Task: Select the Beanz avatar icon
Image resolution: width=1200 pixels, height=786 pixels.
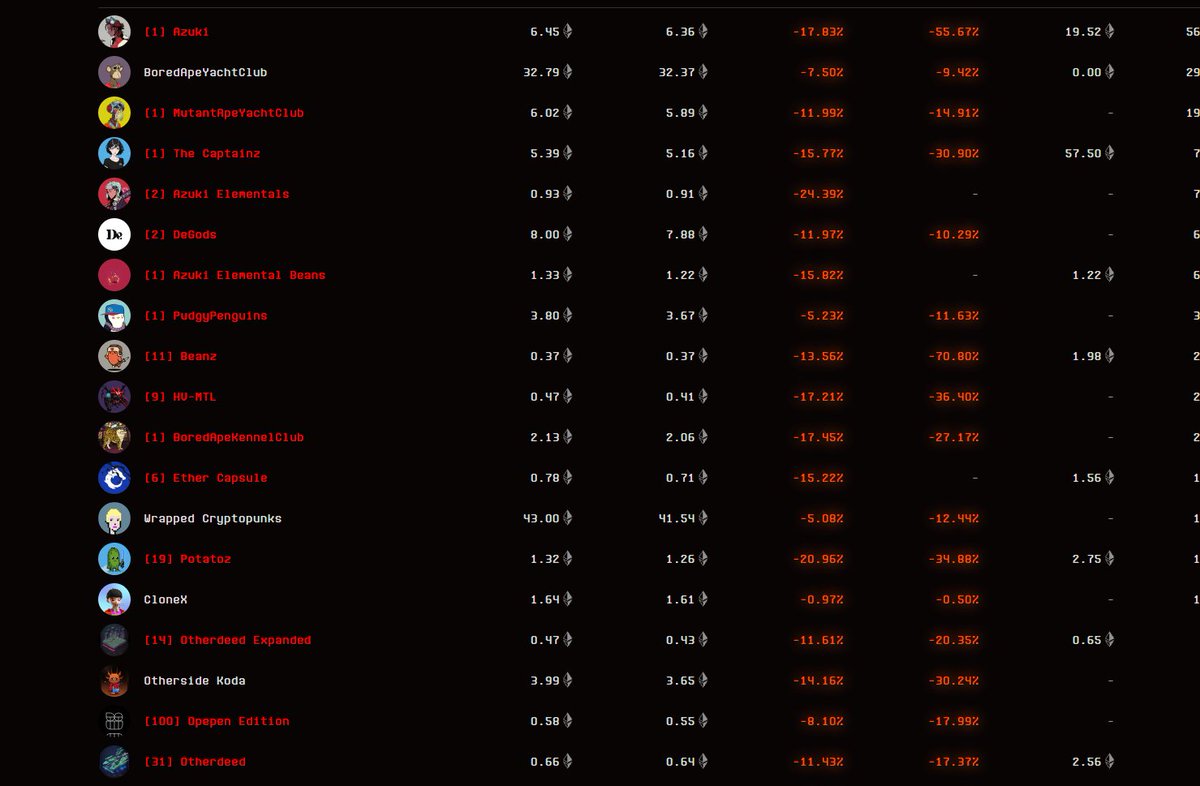Action: click(x=114, y=356)
